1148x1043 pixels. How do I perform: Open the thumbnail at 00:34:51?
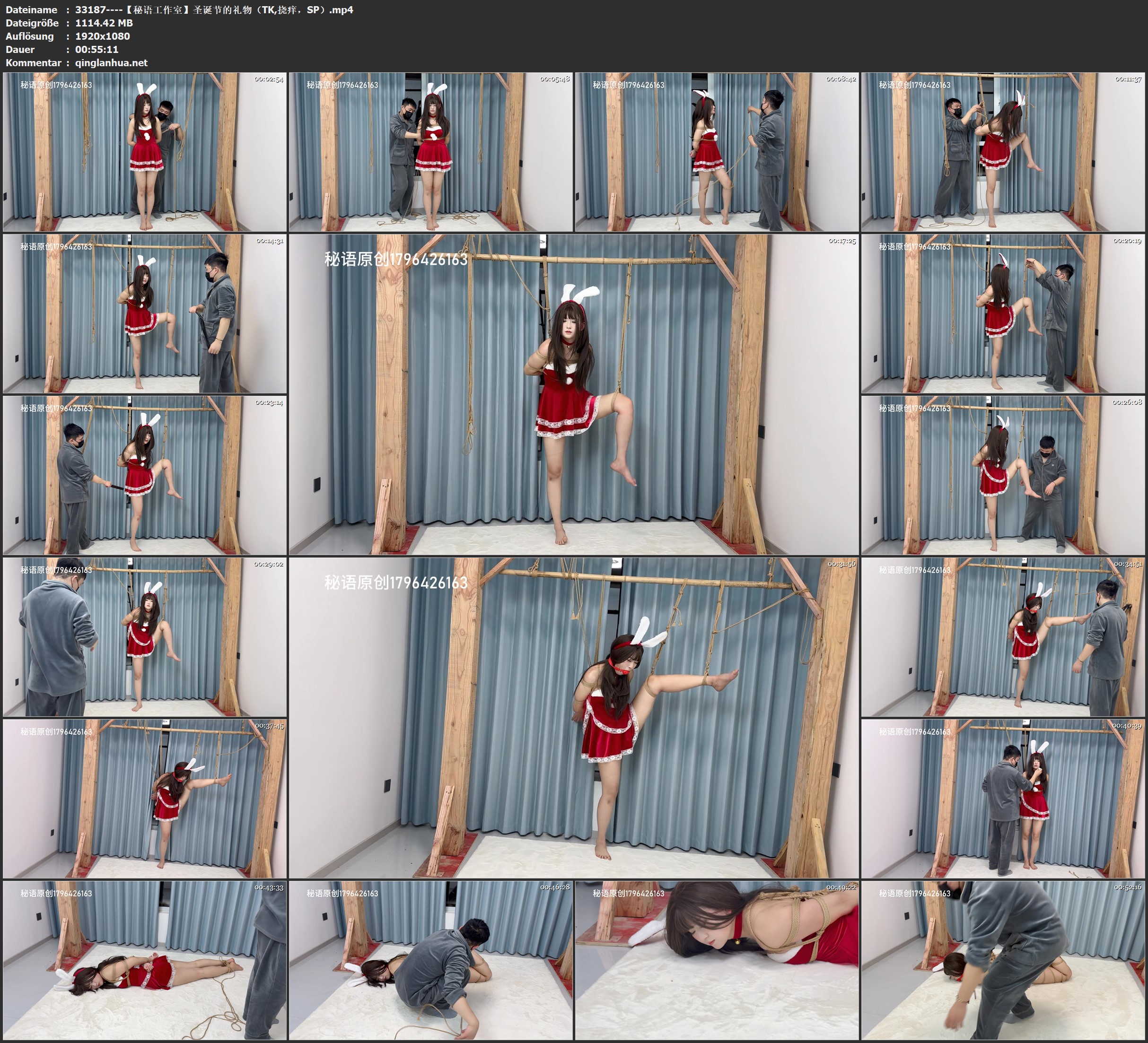click(1003, 637)
